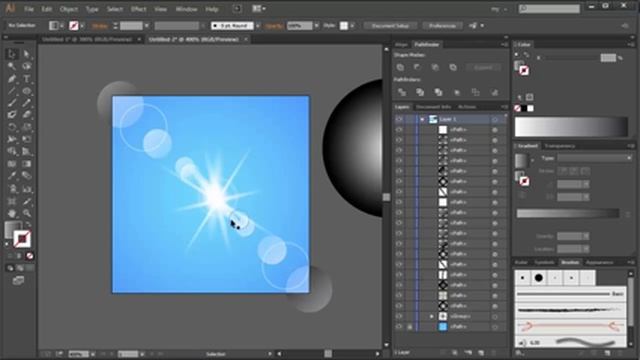Choose the Lasso tool

(27, 66)
